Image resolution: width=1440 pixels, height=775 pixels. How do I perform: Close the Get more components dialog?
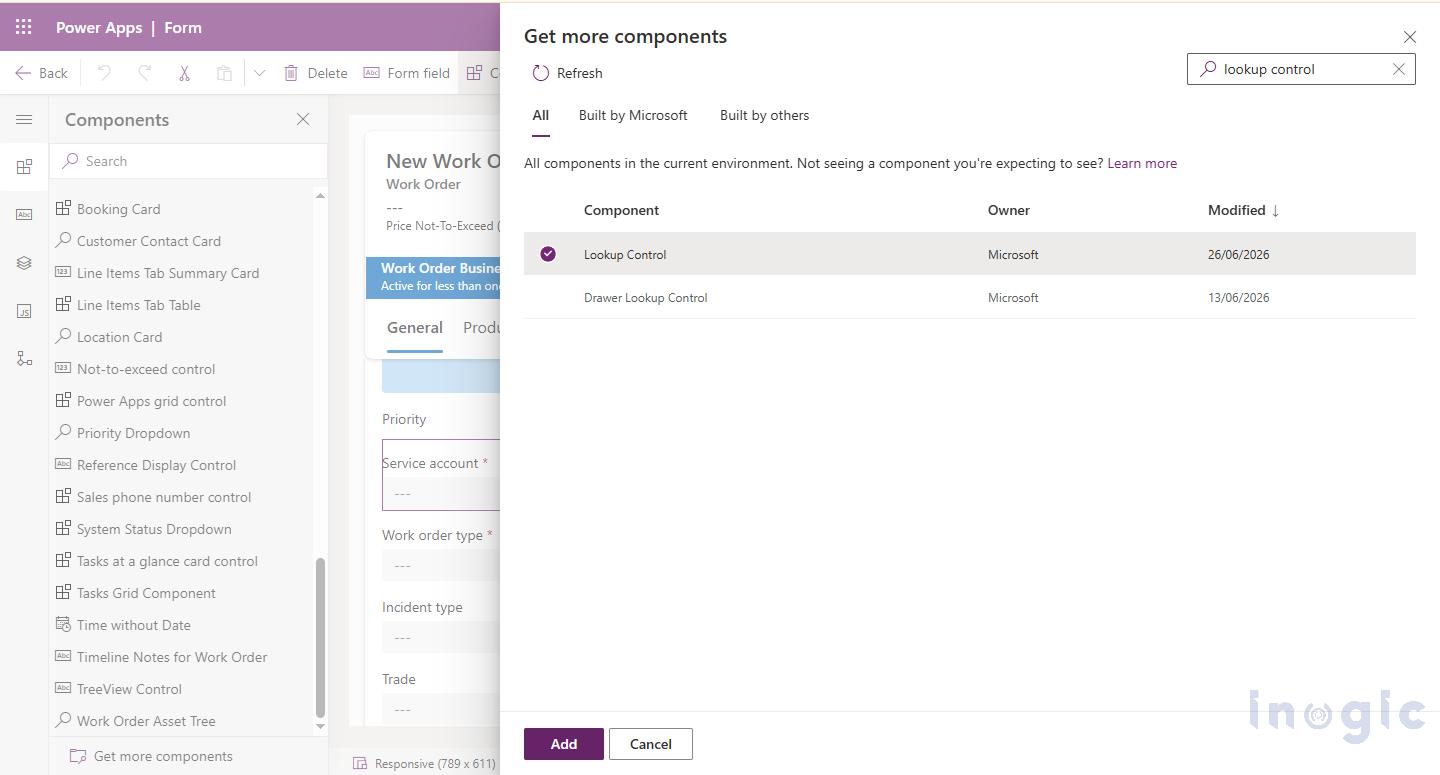click(1410, 37)
